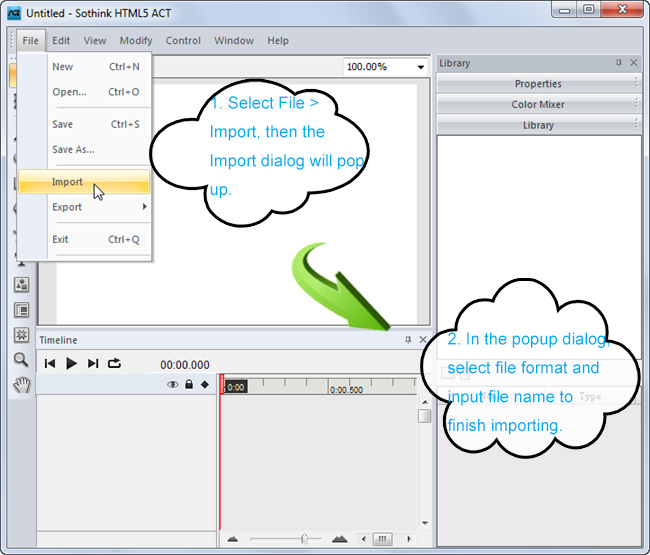The image size is (650, 555).
Task: Expand the Properties panel header
Action: tap(538, 84)
